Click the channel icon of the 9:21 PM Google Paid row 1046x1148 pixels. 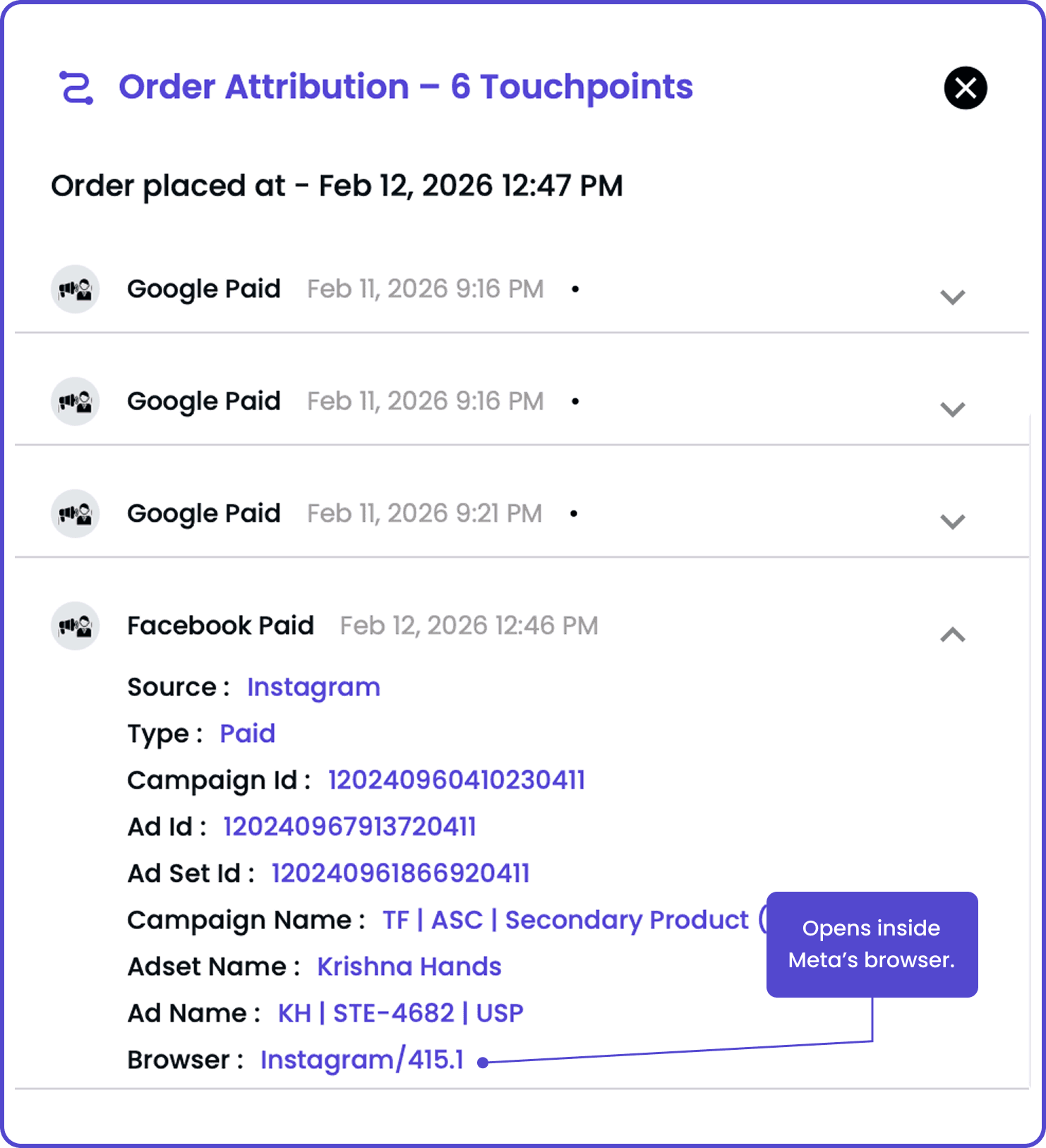pos(76,513)
